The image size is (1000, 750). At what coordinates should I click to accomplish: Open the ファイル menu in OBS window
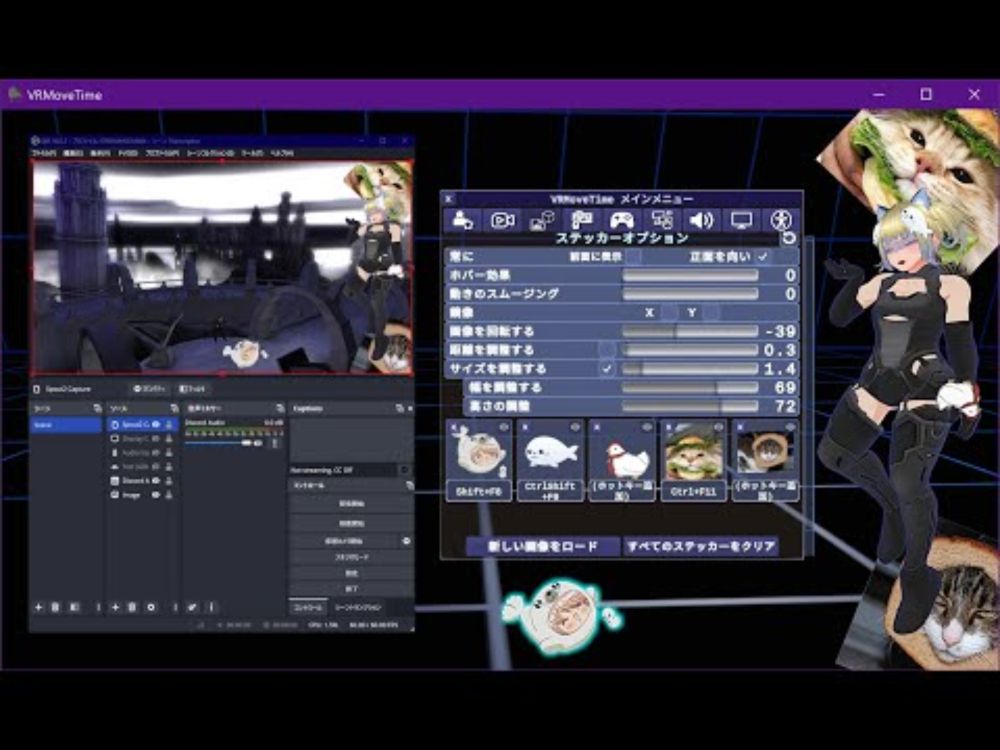pos(44,153)
